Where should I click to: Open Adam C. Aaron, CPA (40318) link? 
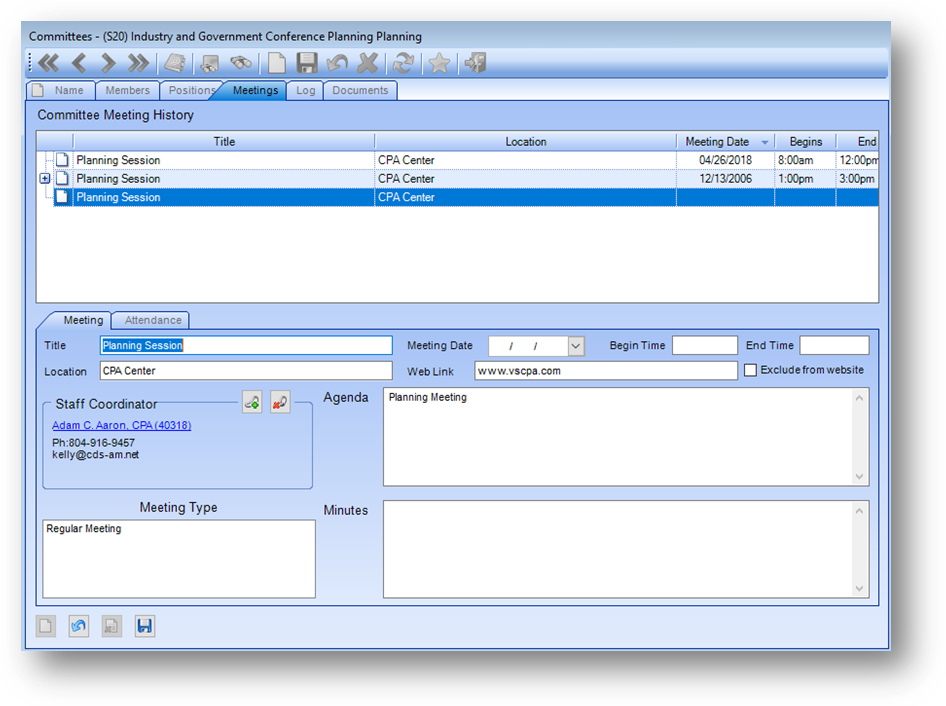point(121,425)
